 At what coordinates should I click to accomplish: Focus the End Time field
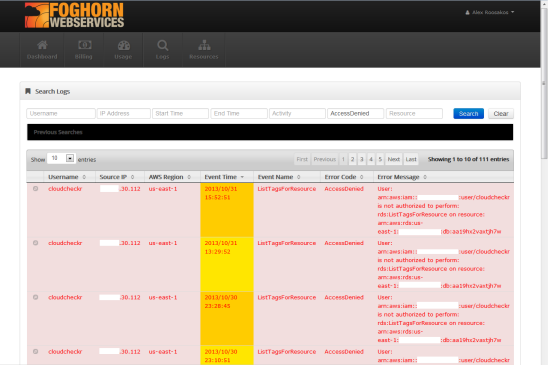(x=239, y=114)
